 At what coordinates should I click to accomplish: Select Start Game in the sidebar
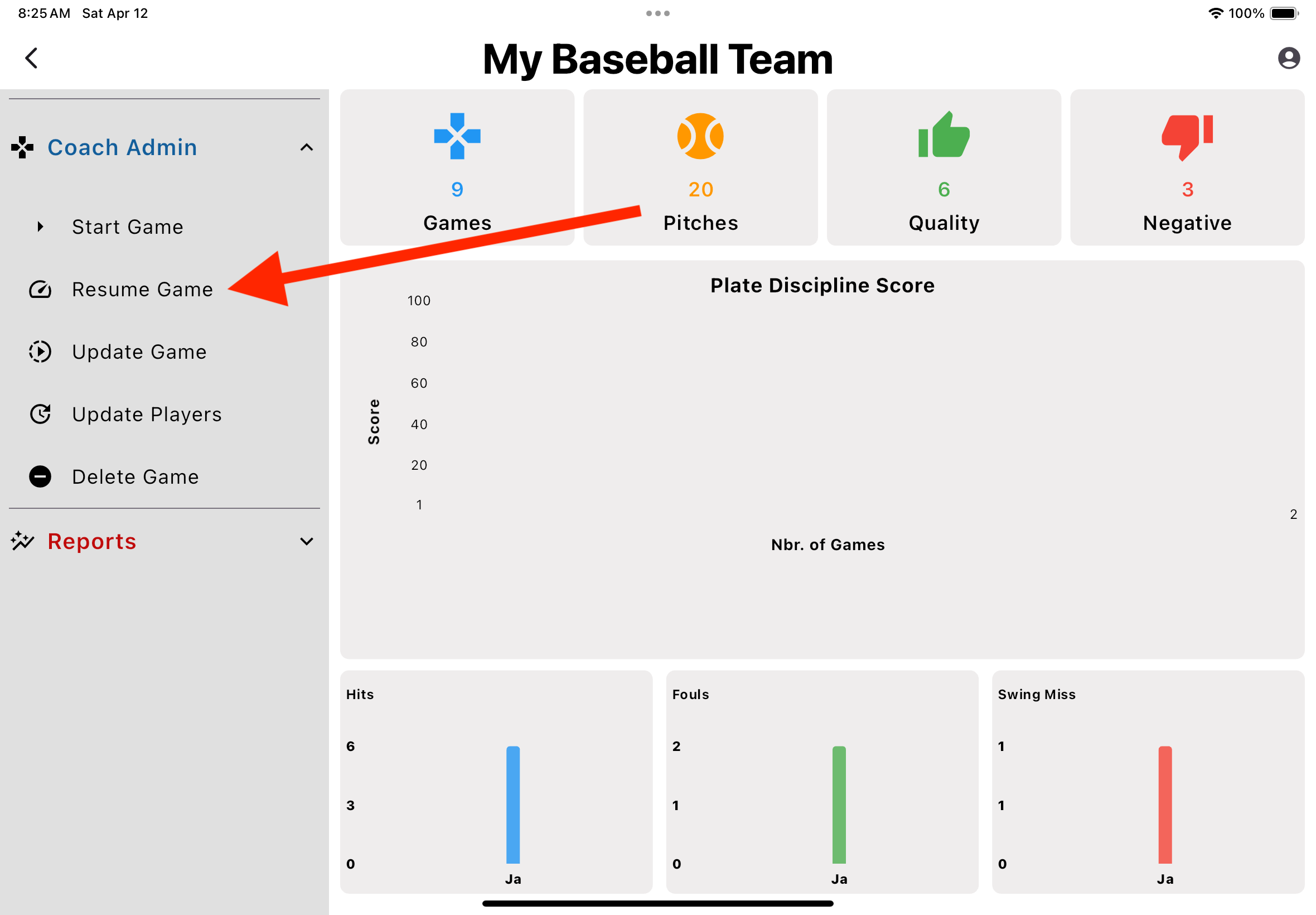[127, 227]
